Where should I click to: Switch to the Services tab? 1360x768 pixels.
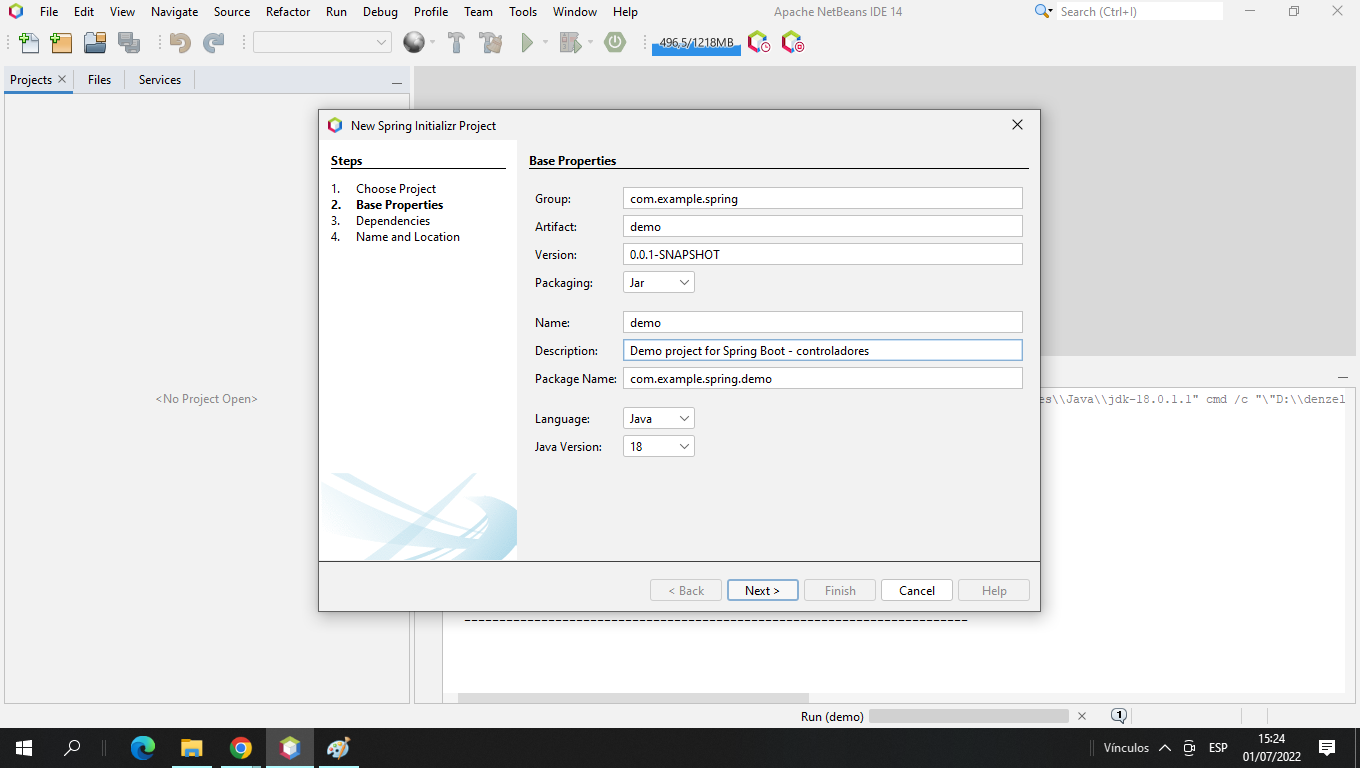pyautogui.click(x=160, y=80)
